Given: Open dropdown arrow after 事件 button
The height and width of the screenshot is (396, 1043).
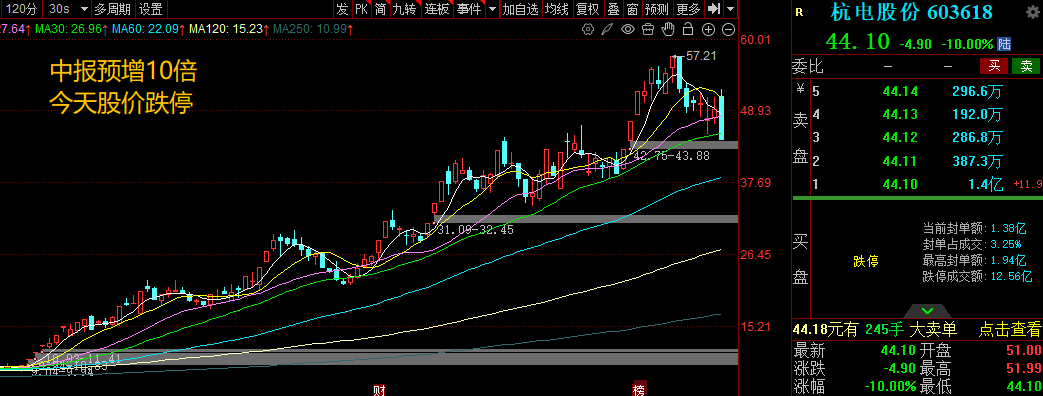Looking at the screenshot, I should click(492, 9).
